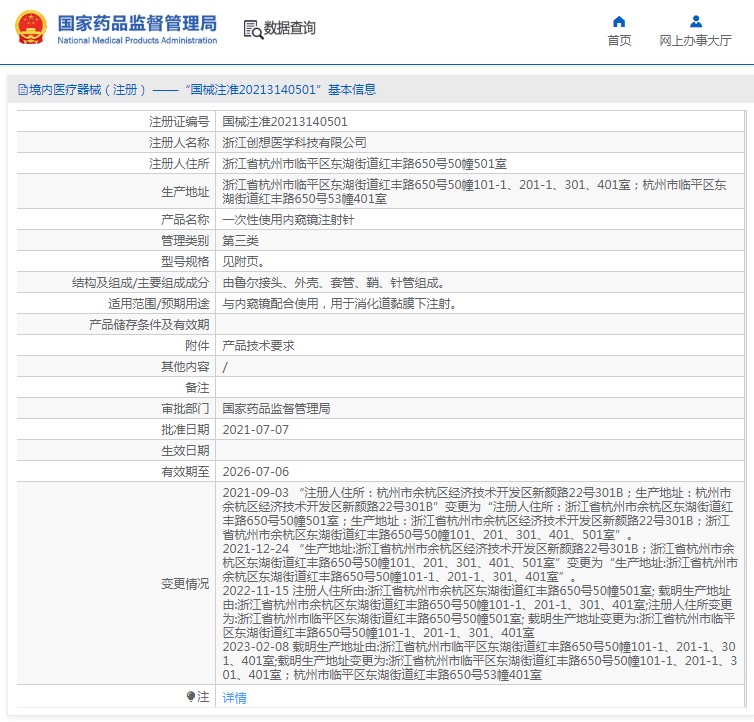Click the 2023-02-08 change record entry
754x722 pixels.
(479, 661)
